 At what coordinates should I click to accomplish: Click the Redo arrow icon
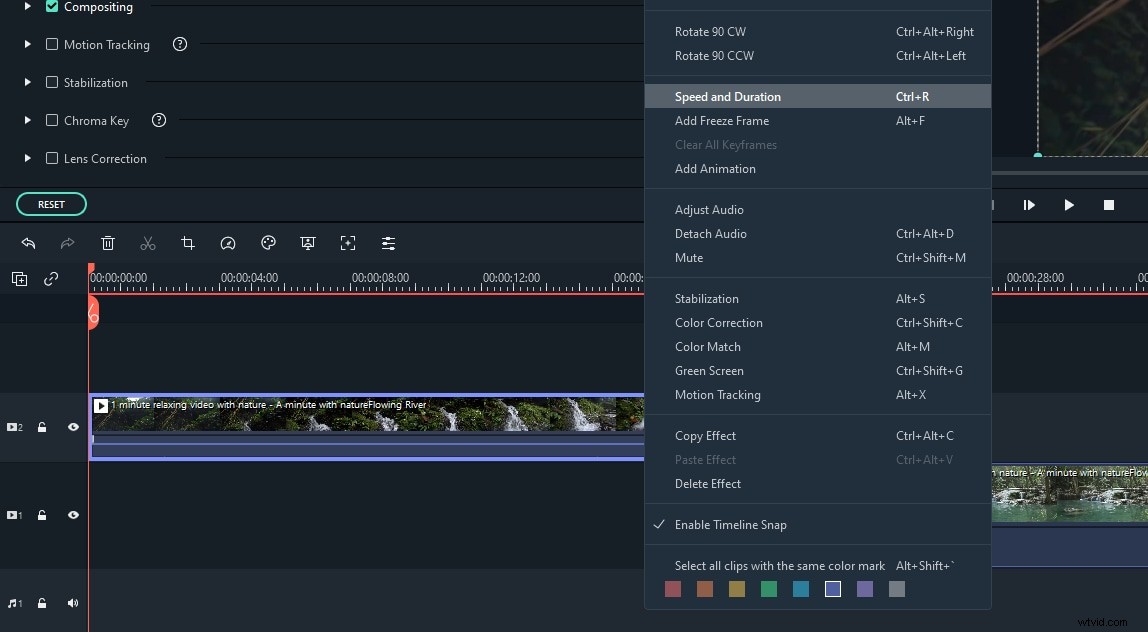tap(68, 243)
